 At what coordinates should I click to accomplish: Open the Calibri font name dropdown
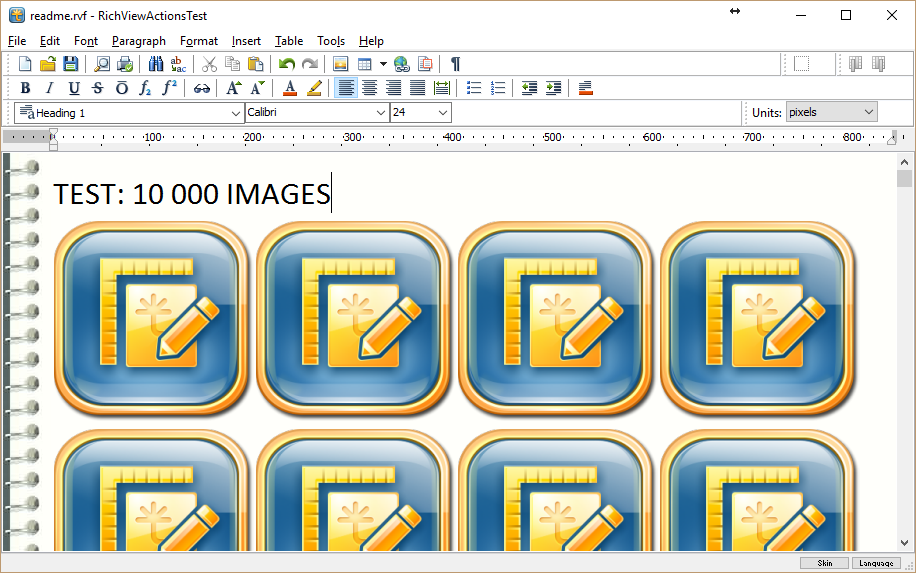[x=380, y=113]
